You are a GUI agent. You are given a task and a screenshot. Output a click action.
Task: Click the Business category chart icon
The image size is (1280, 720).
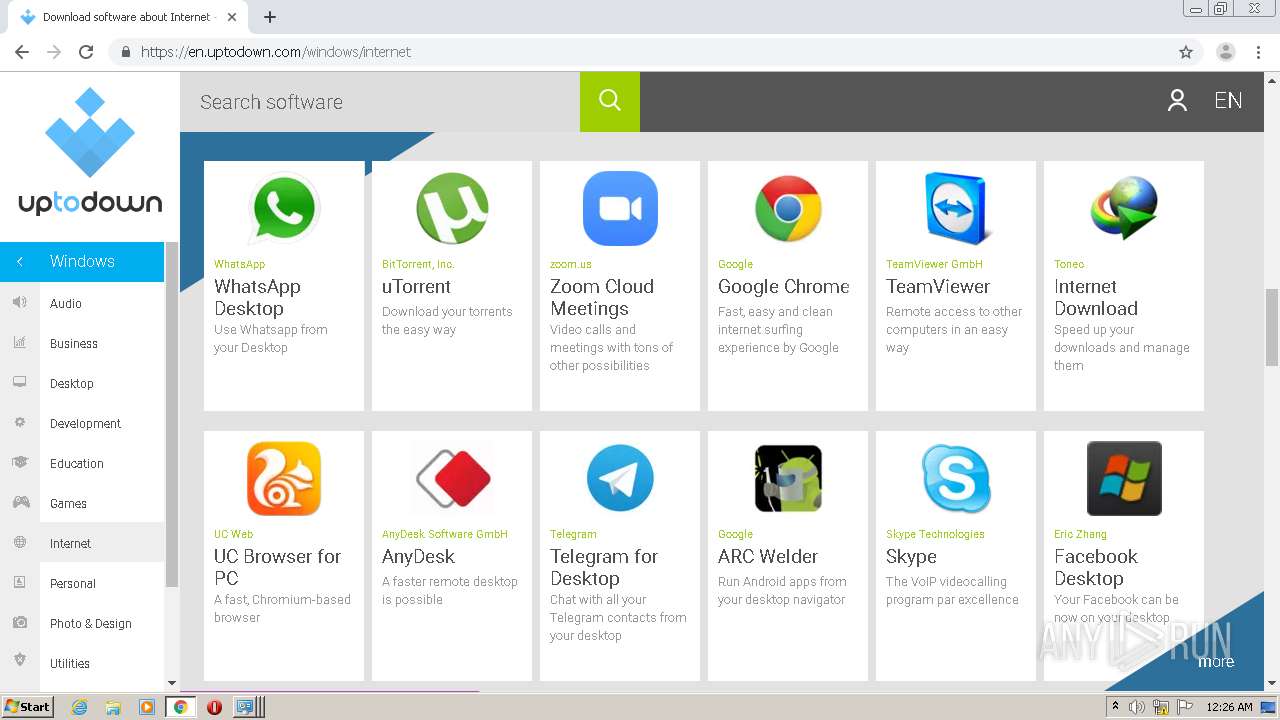[x=19, y=343]
